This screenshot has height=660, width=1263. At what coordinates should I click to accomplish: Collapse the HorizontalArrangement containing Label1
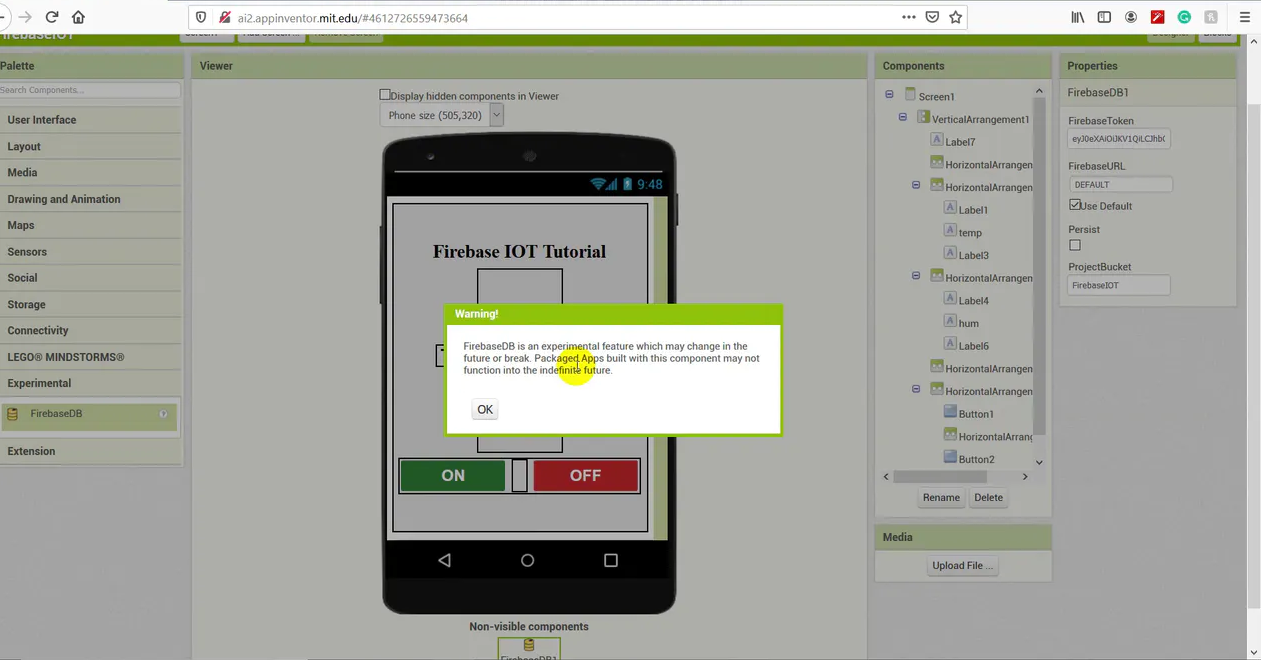coord(916,185)
